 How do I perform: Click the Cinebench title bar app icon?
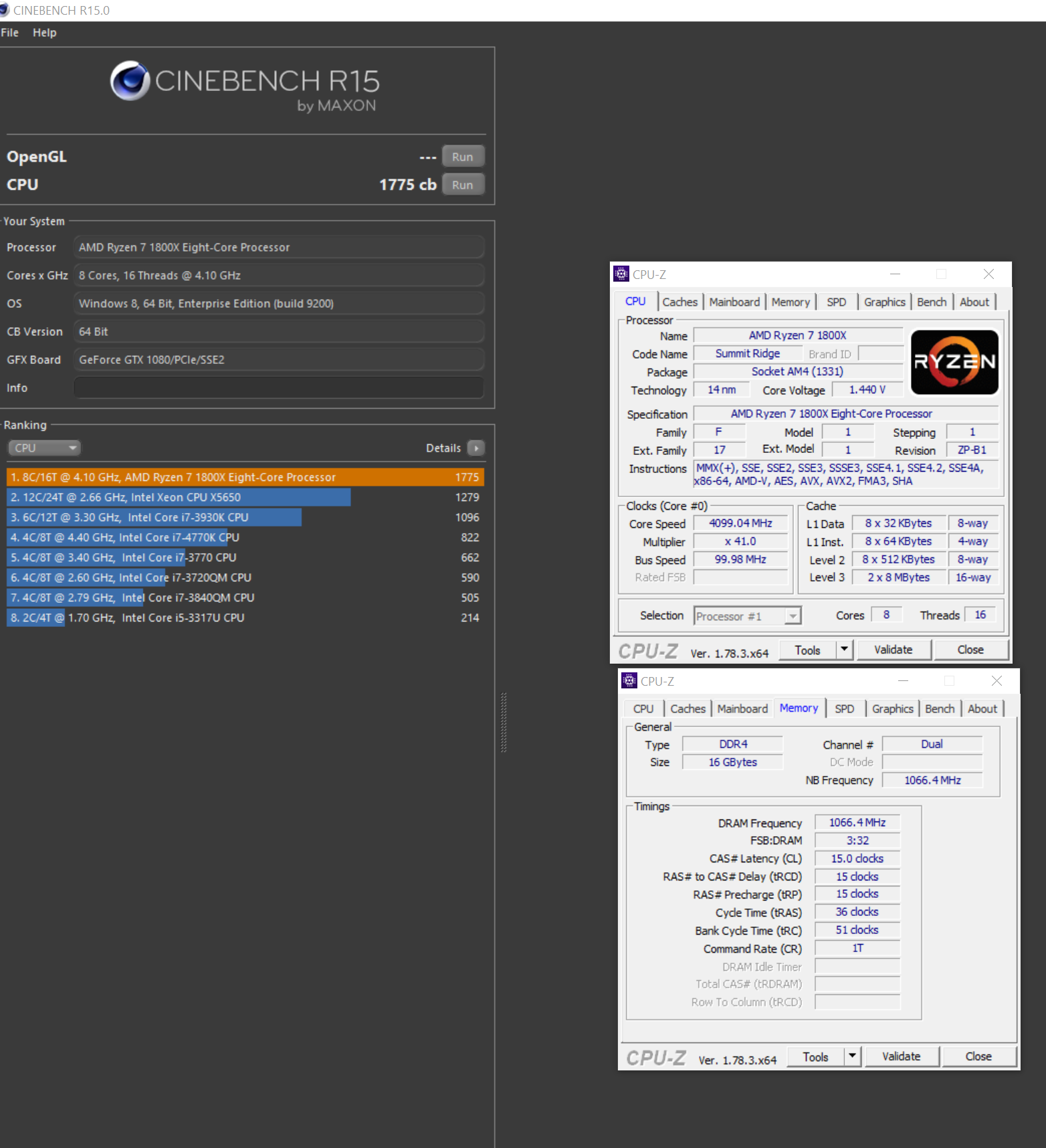(5, 10)
